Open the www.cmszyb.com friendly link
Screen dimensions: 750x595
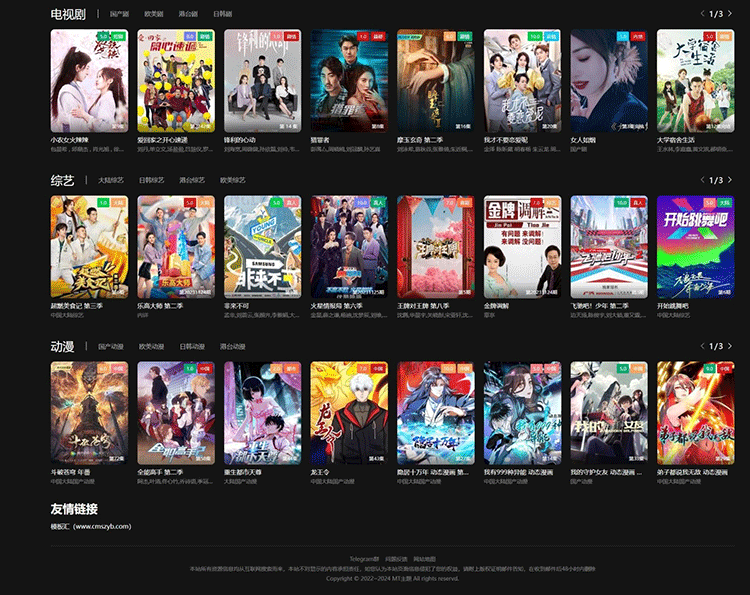pyautogui.click(x=91, y=527)
